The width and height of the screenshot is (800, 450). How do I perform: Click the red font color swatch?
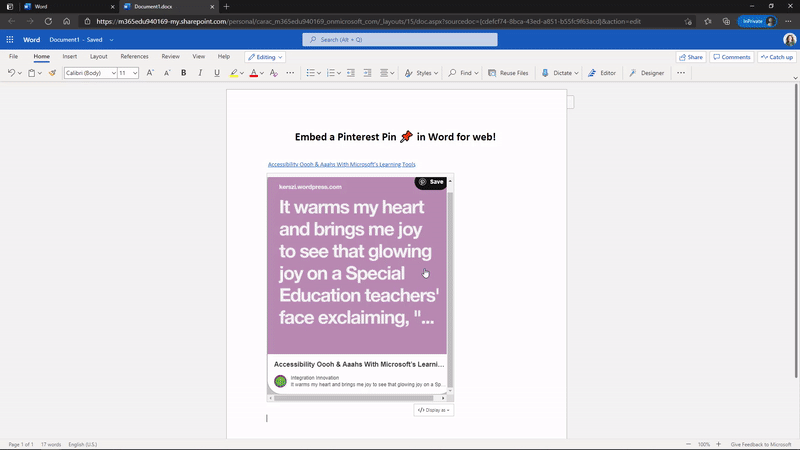(254, 73)
